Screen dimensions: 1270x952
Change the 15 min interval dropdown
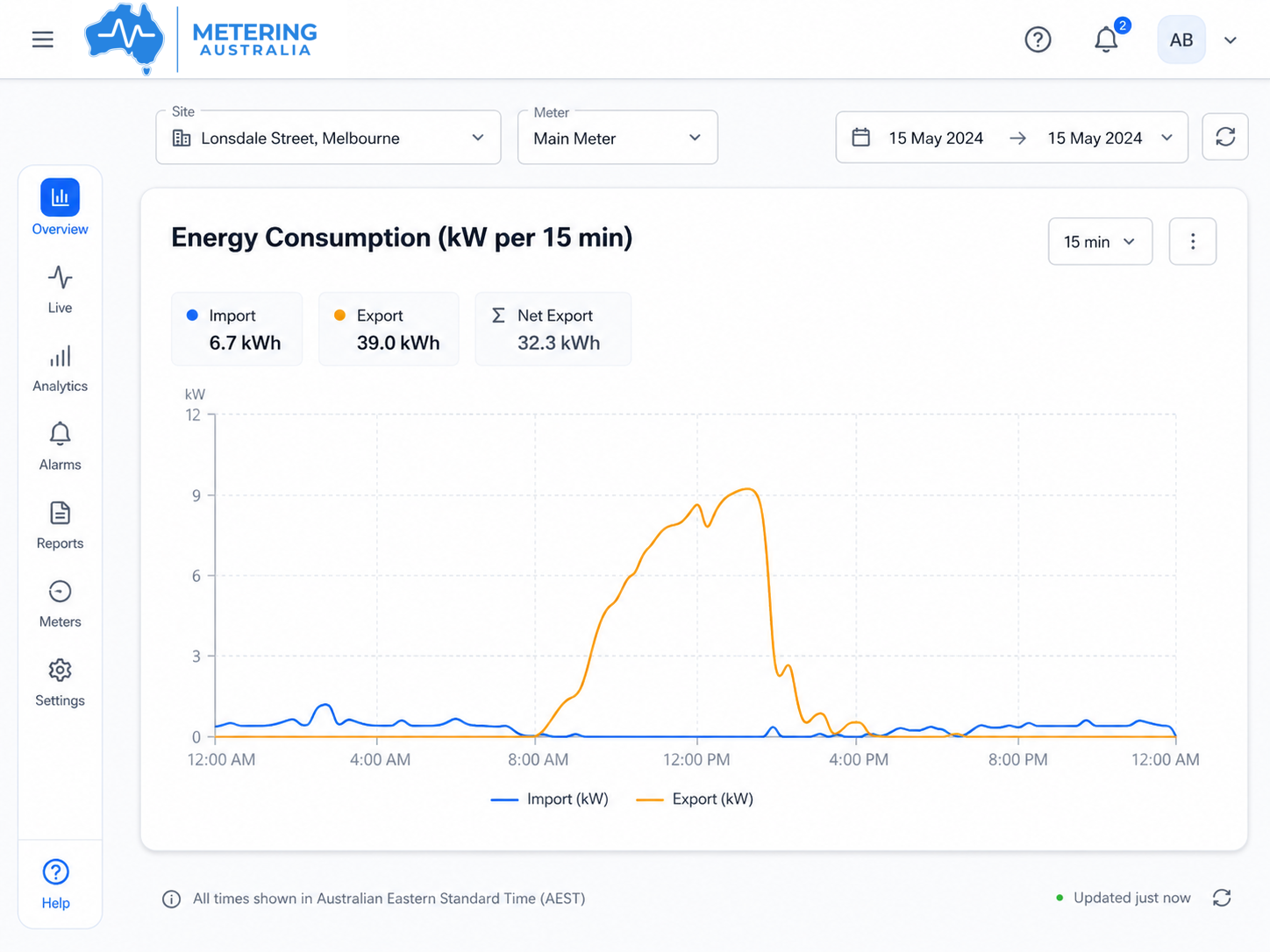1100,241
